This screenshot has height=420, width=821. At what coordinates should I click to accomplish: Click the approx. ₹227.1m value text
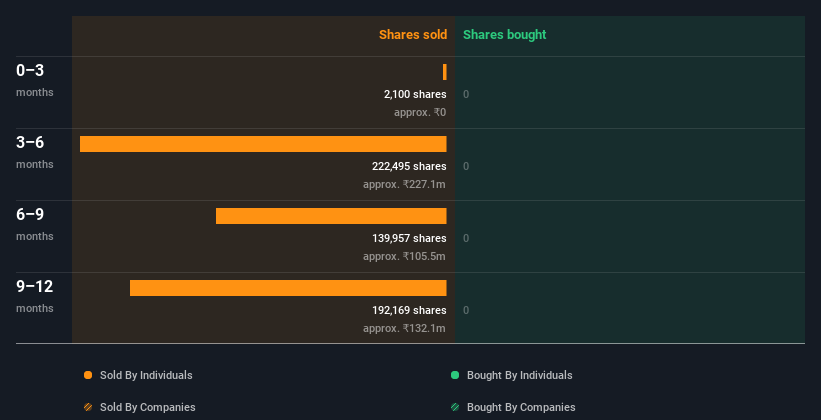point(404,184)
